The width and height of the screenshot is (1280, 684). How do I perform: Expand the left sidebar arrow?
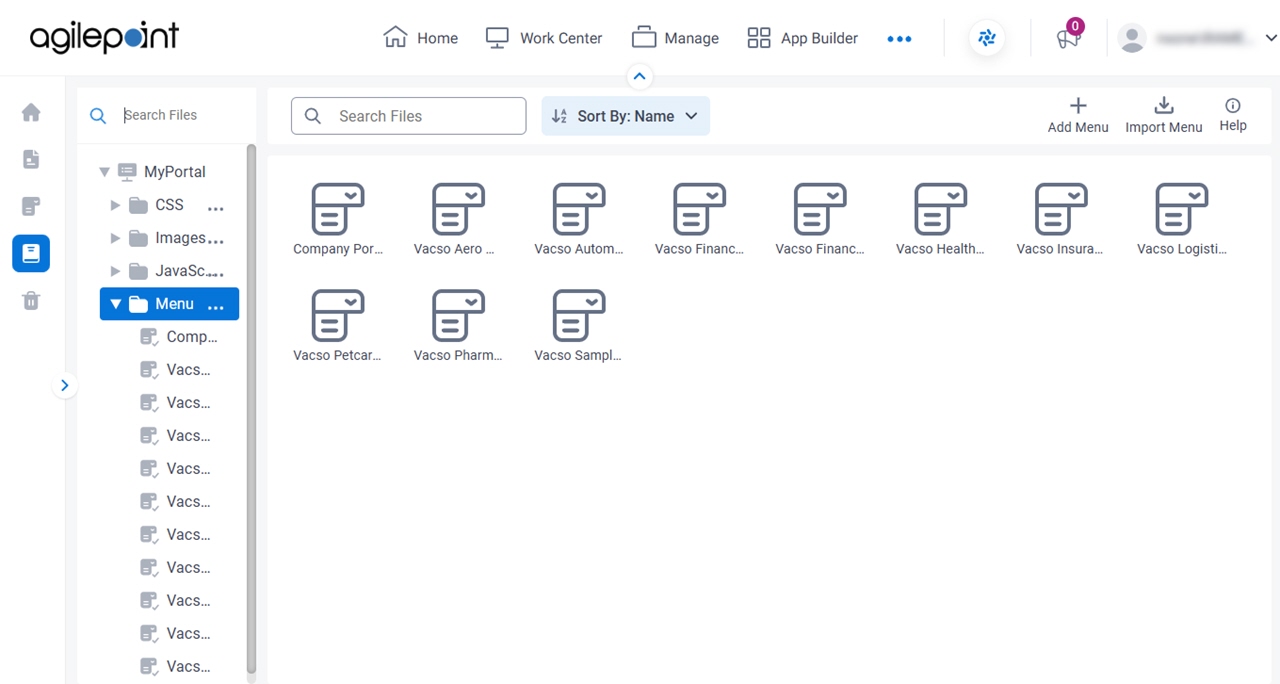point(65,385)
